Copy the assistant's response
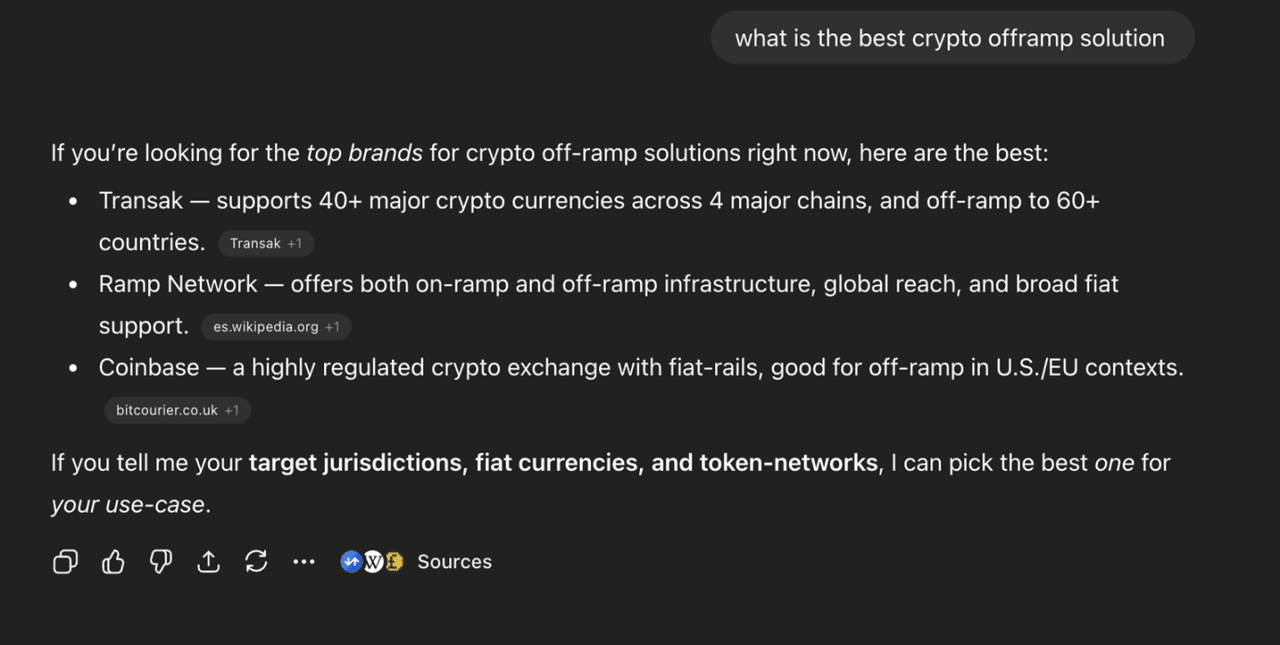The height and width of the screenshot is (645, 1280). point(65,562)
